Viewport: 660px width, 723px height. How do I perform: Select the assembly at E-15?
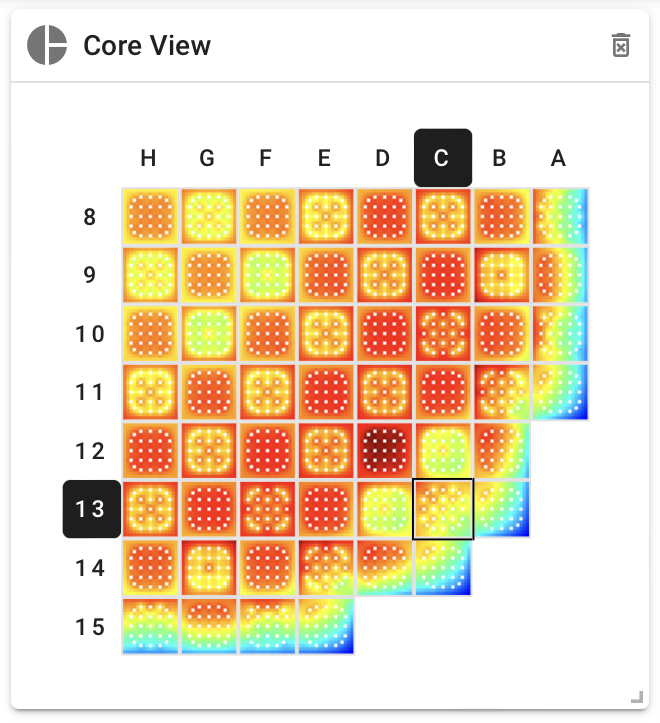326,626
